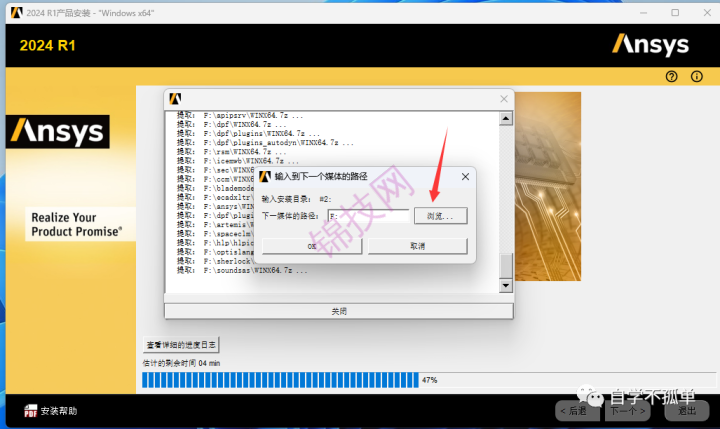The image size is (720, 429).
Task: Click the log scrollbar up arrow
Action: tap(506, 119)
